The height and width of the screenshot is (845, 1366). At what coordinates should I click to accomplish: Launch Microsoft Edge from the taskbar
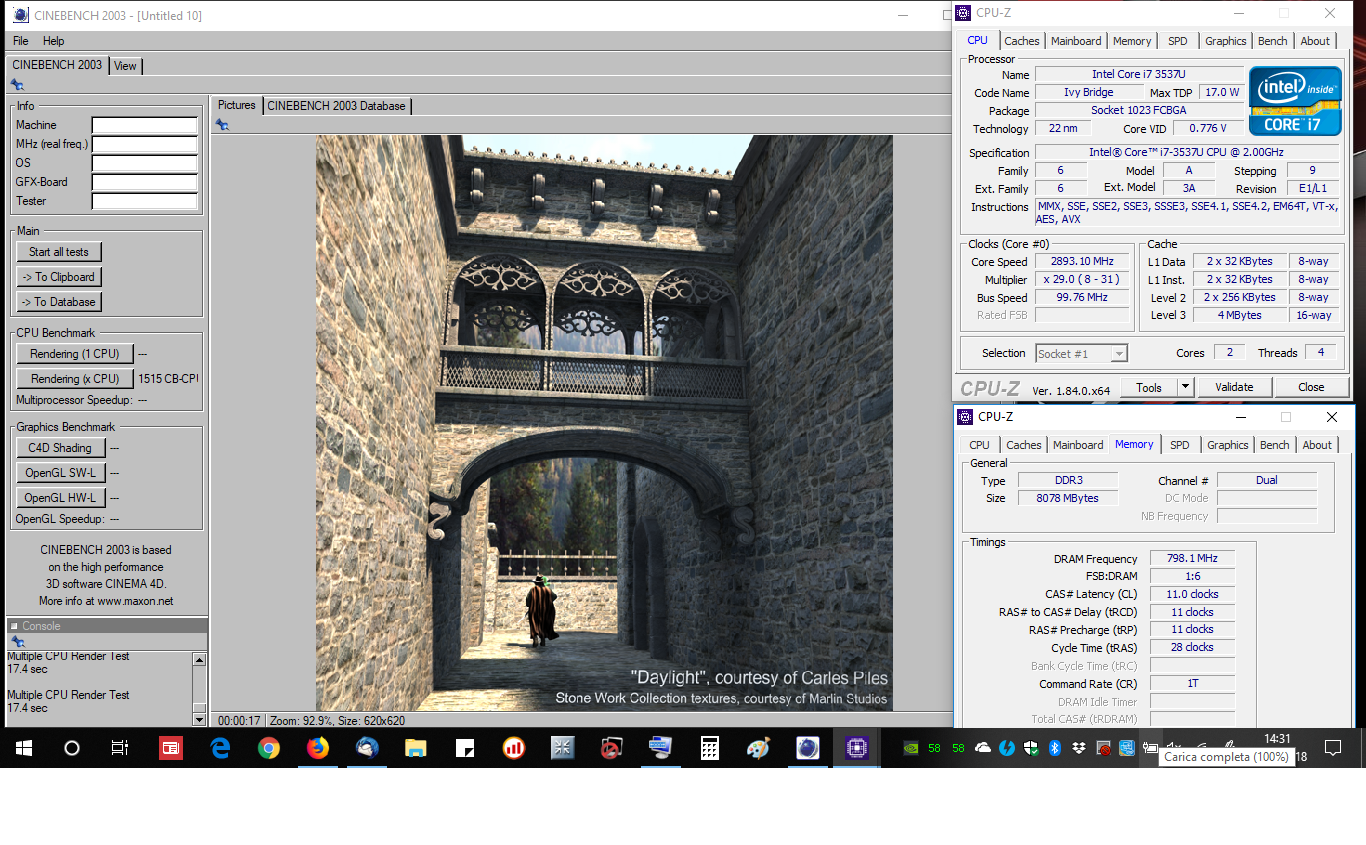[x=220, y=747]
